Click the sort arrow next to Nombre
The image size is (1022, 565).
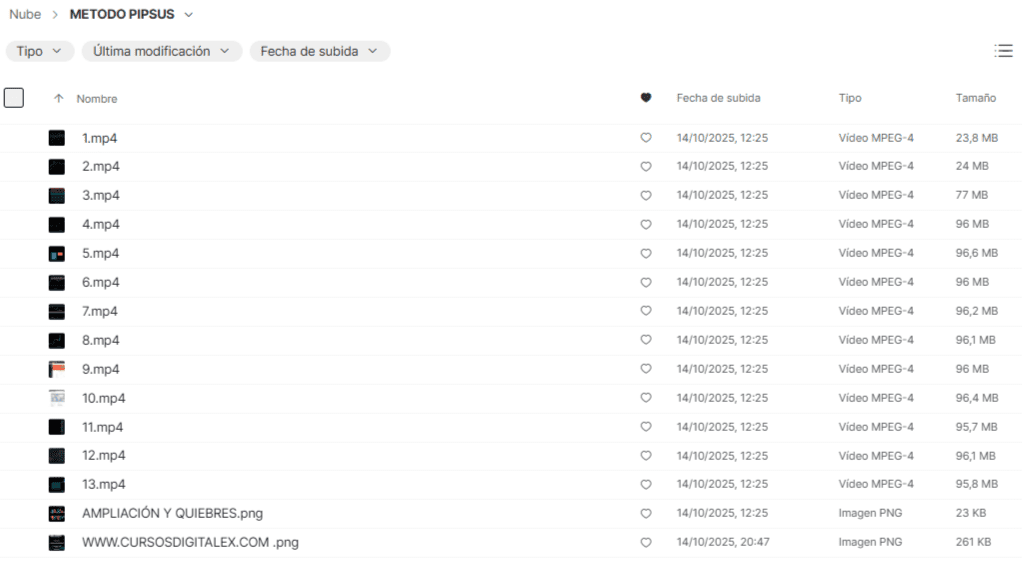click(x=59, y=99)
